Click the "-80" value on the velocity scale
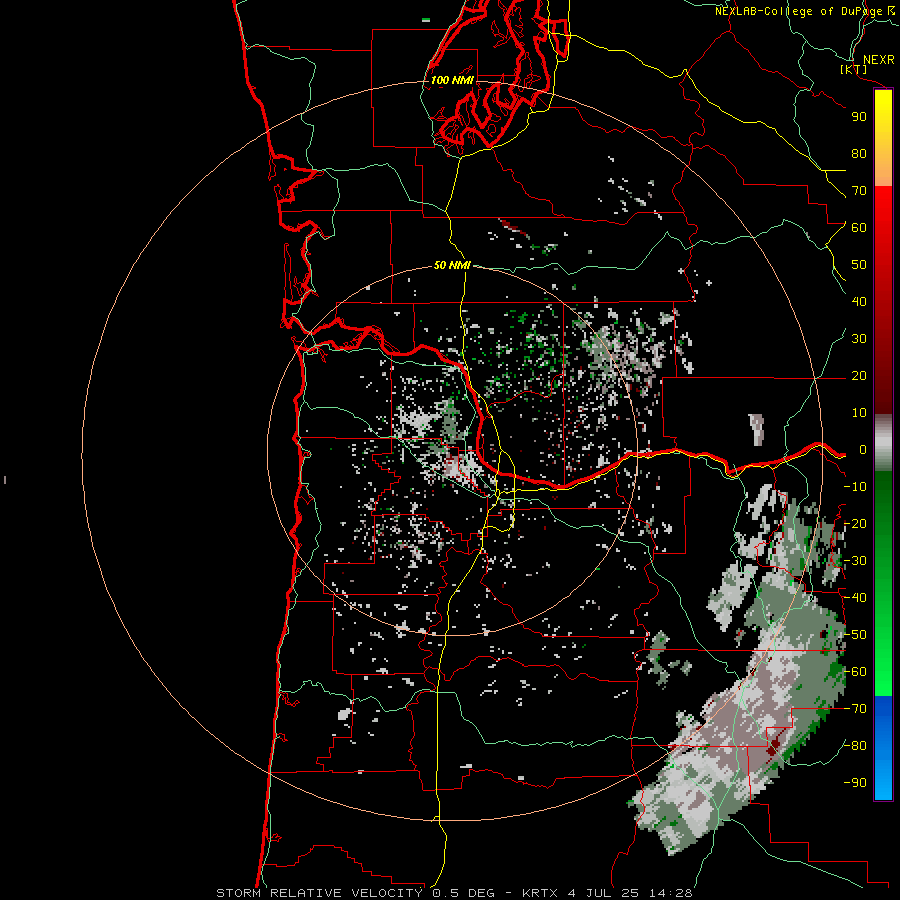 pyautogui.click(x=855, y=746)
